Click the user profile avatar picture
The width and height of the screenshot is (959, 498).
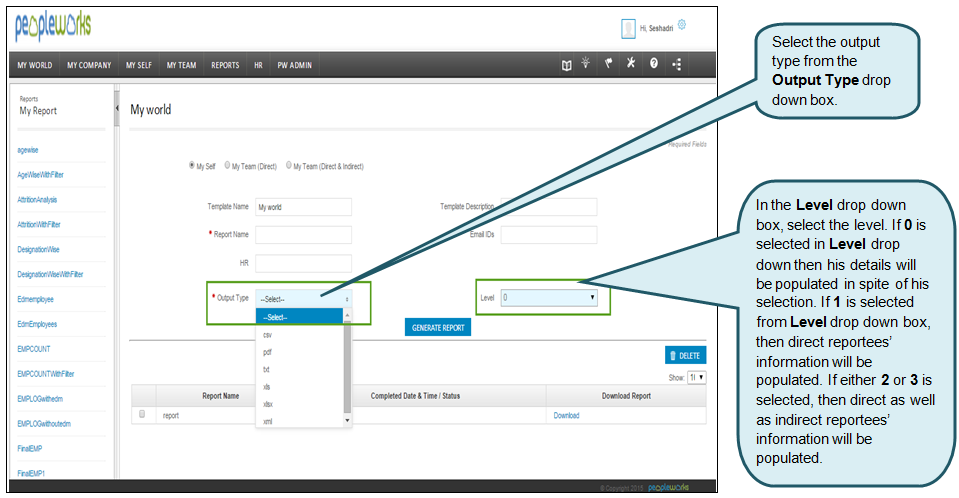628,28
